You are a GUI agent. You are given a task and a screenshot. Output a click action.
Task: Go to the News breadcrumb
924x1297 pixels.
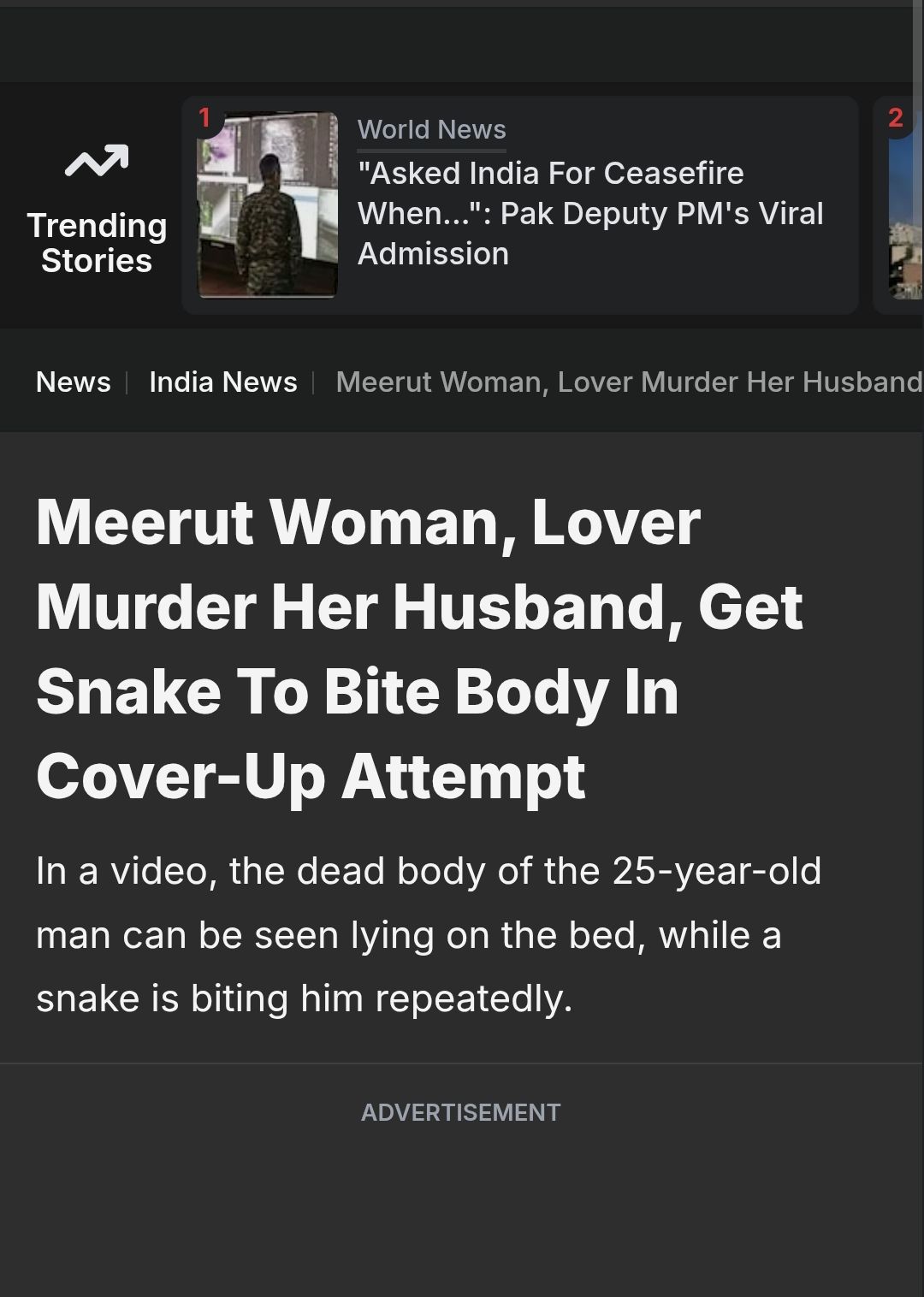74,382
